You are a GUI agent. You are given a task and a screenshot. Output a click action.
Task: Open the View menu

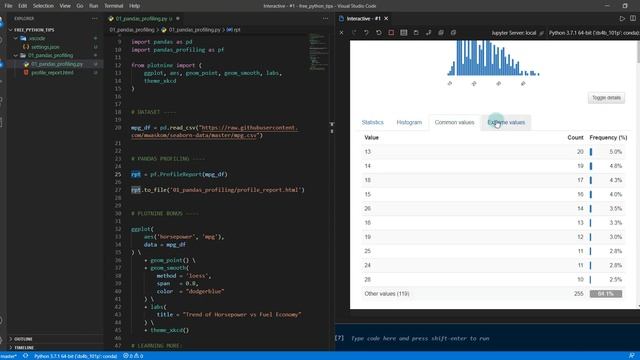pos(65,6)
